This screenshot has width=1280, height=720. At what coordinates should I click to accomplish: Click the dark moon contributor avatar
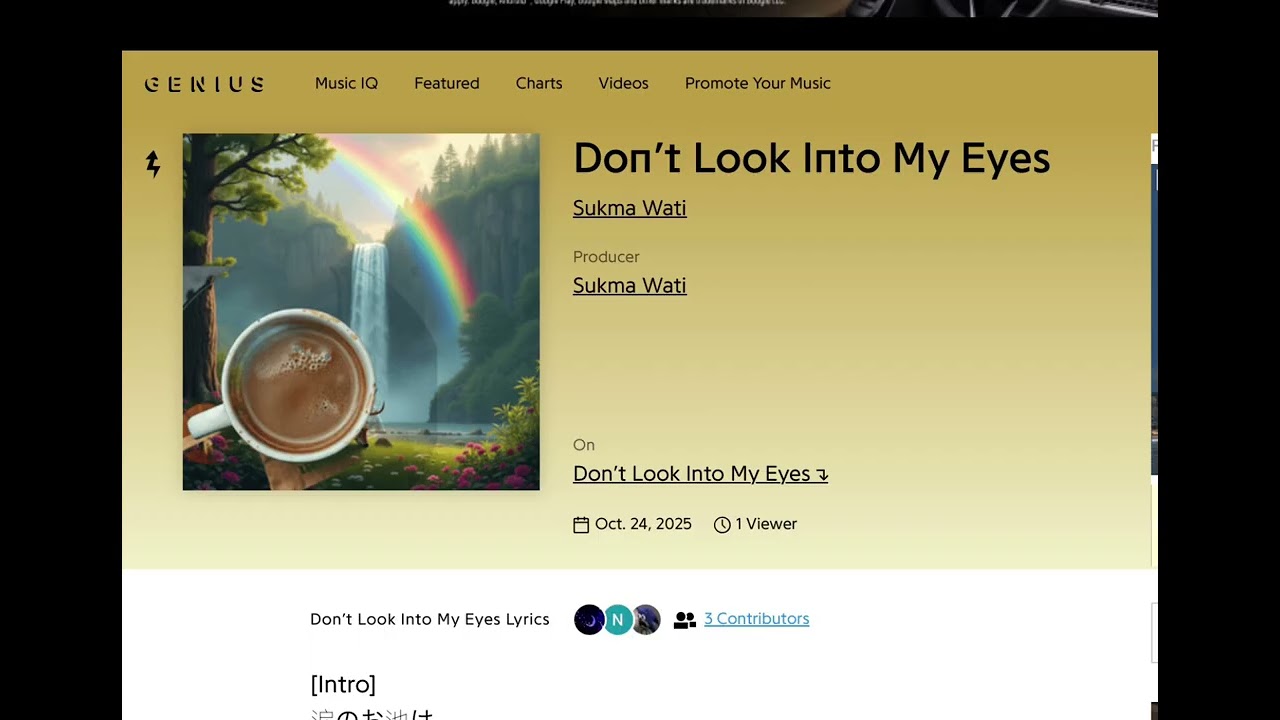589,620
